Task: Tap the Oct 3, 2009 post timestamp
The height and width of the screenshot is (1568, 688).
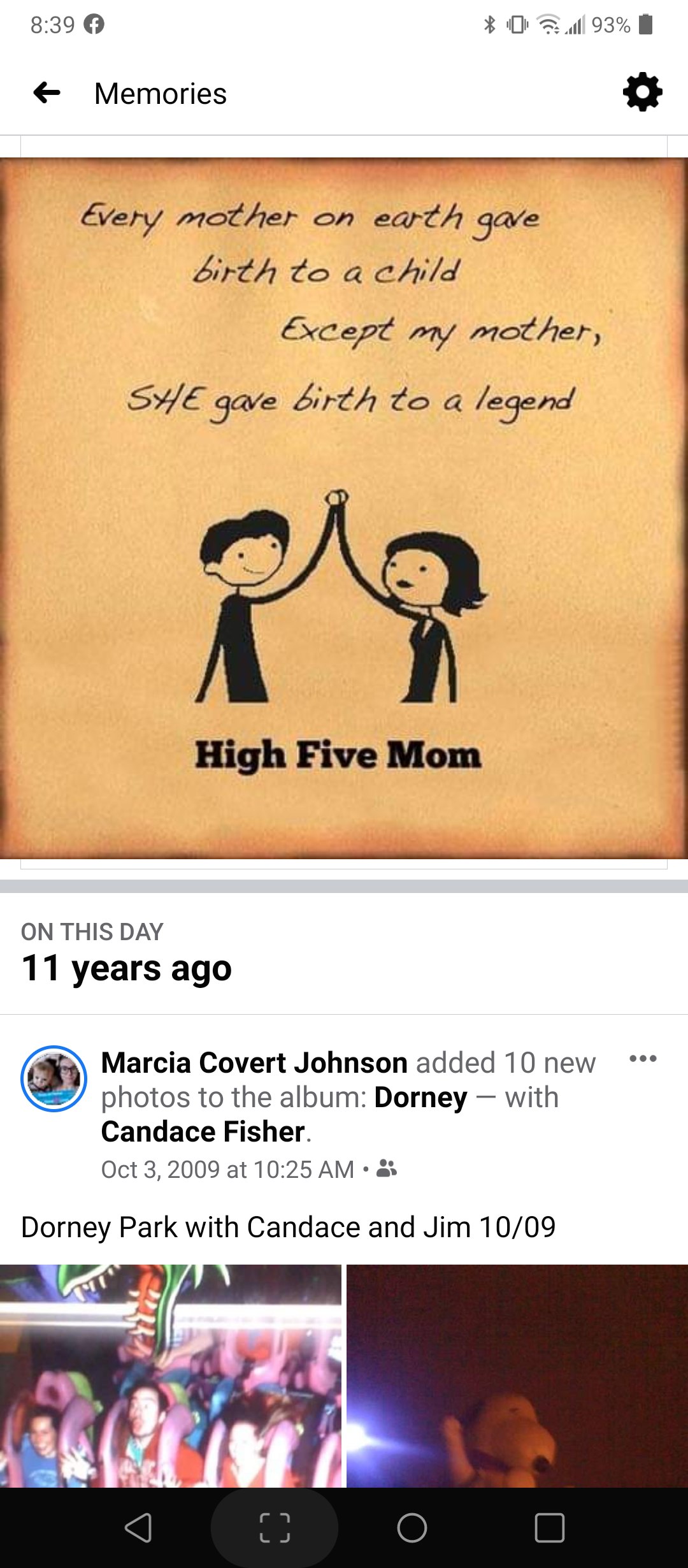Action: point(227,1169)
